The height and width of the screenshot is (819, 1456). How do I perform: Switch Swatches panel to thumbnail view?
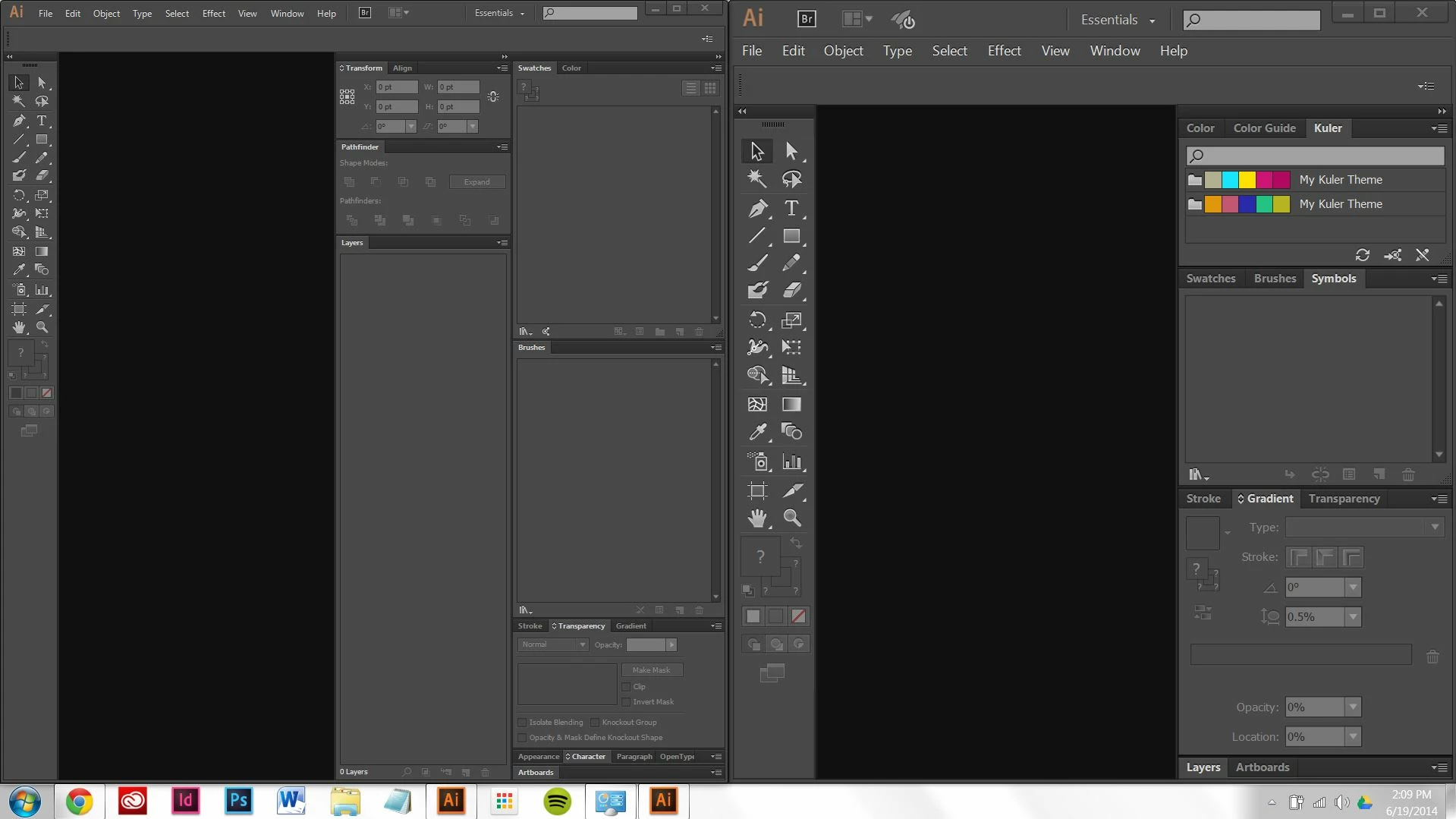(710, 88)
